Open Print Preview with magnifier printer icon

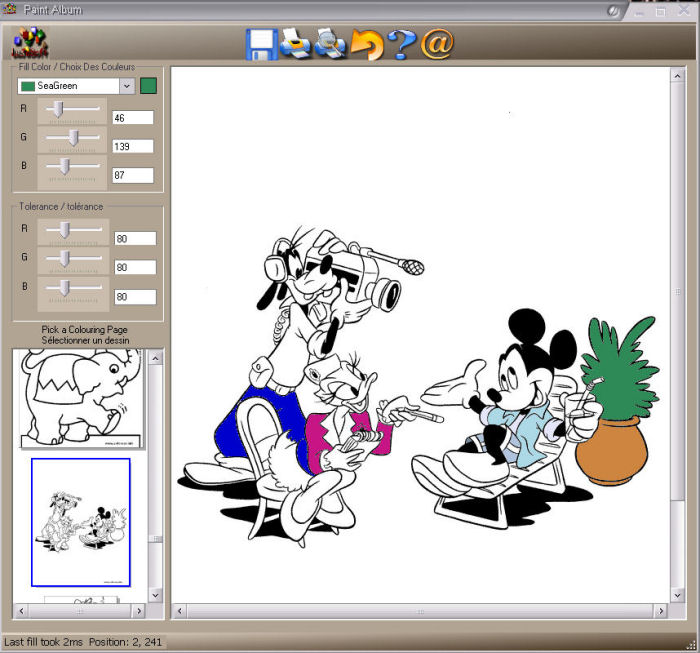329,43
